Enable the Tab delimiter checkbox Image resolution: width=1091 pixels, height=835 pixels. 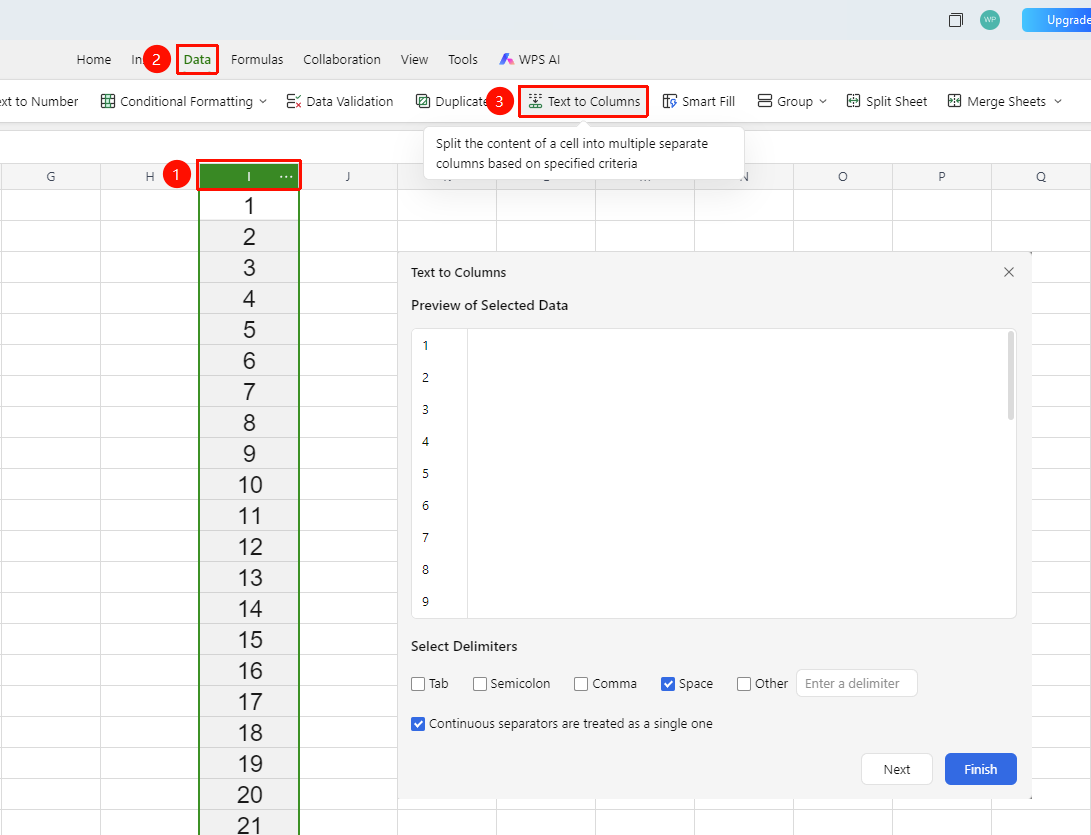coord(418,684)
